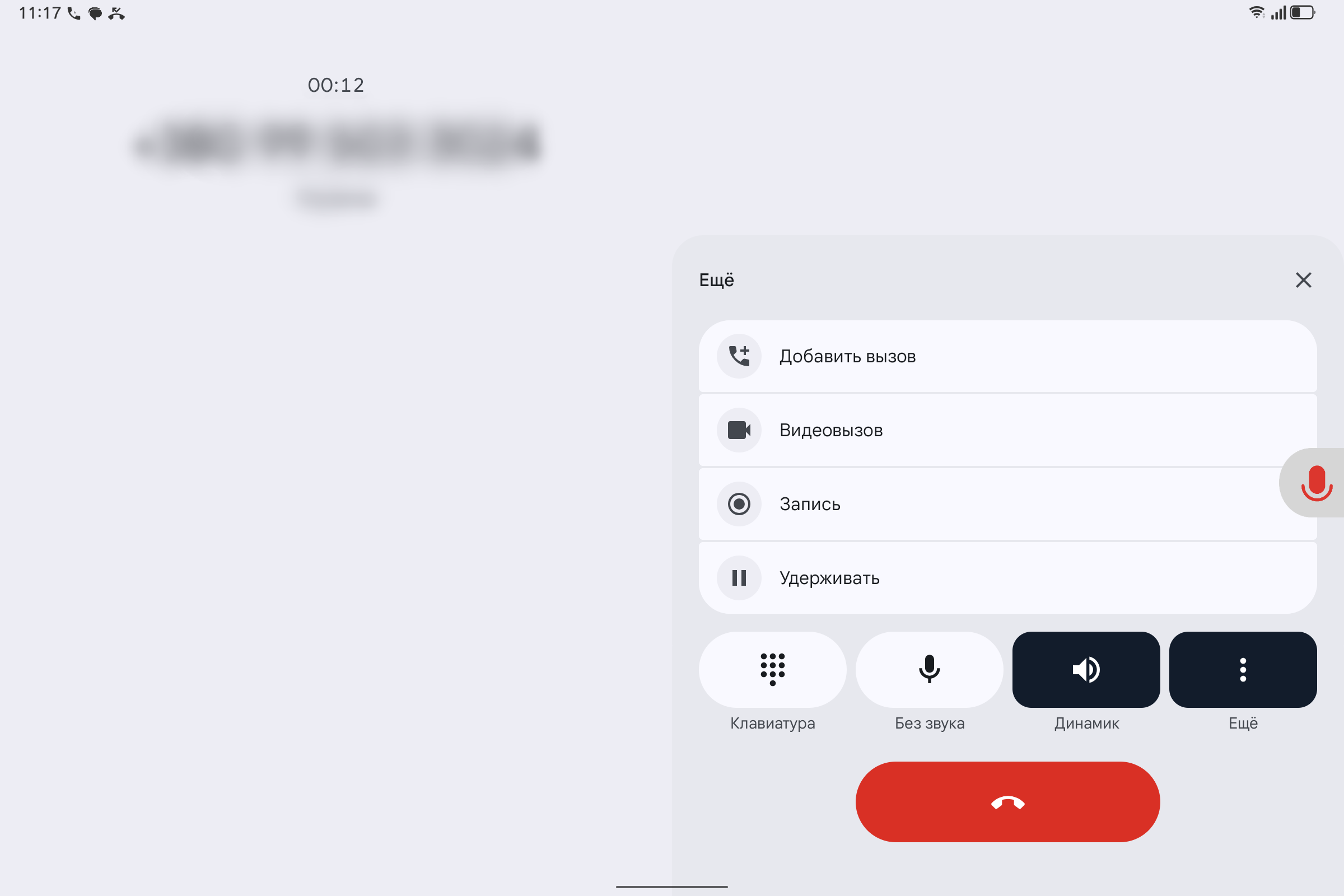Image resolution: width=1344 pixels, height=896 pixels.
Task: End the call with red button
Action: point(1007,802)
